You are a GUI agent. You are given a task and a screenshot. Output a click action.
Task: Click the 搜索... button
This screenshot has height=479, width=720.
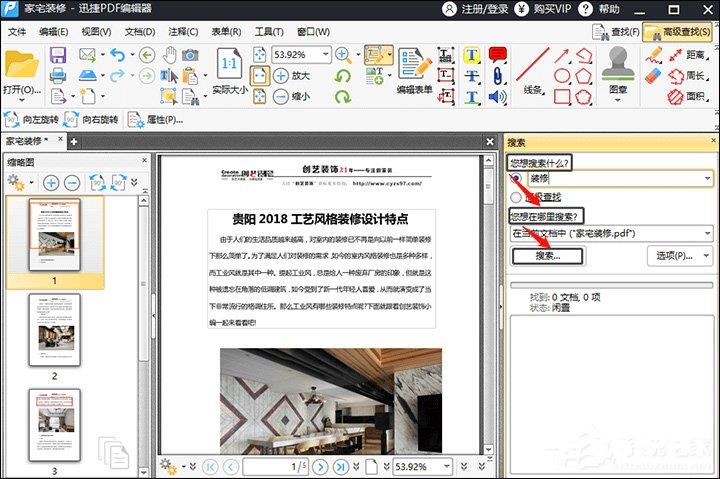click(547, 255)
